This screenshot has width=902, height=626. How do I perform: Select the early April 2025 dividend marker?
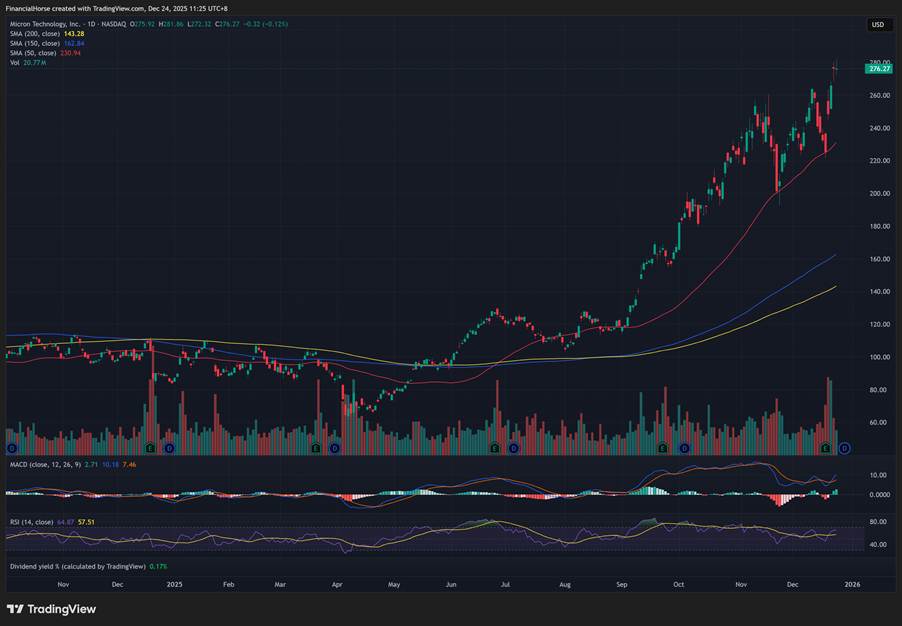(x=335, y=448)
